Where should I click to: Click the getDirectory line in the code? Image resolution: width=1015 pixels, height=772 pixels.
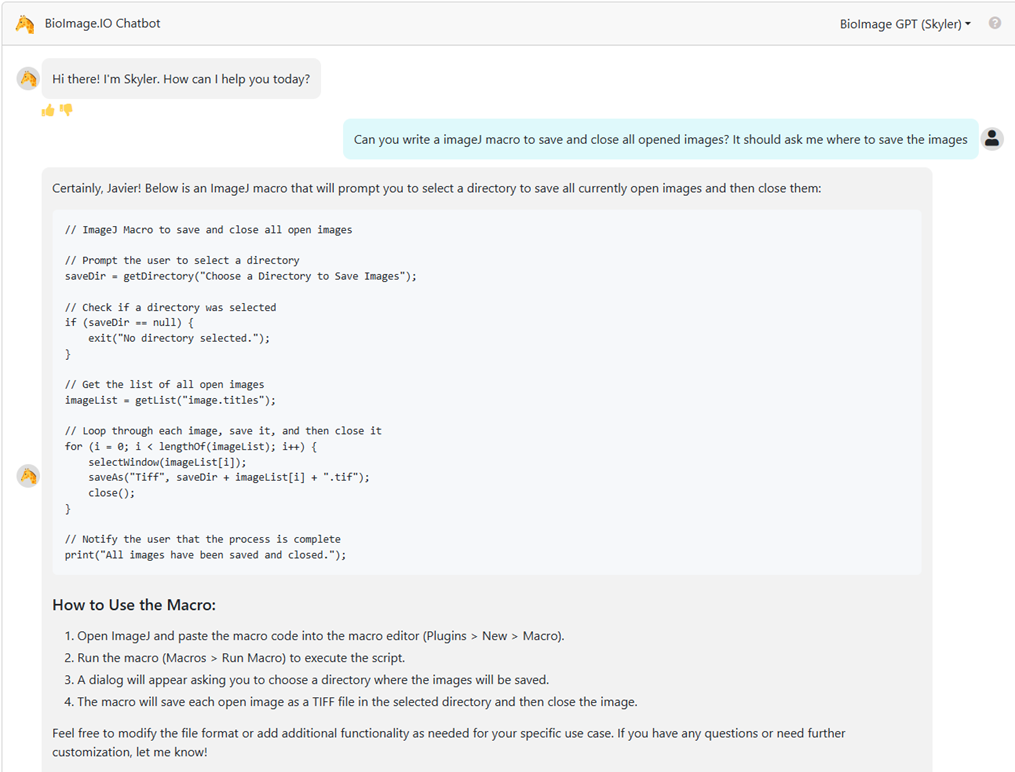(x=240, y=276)
